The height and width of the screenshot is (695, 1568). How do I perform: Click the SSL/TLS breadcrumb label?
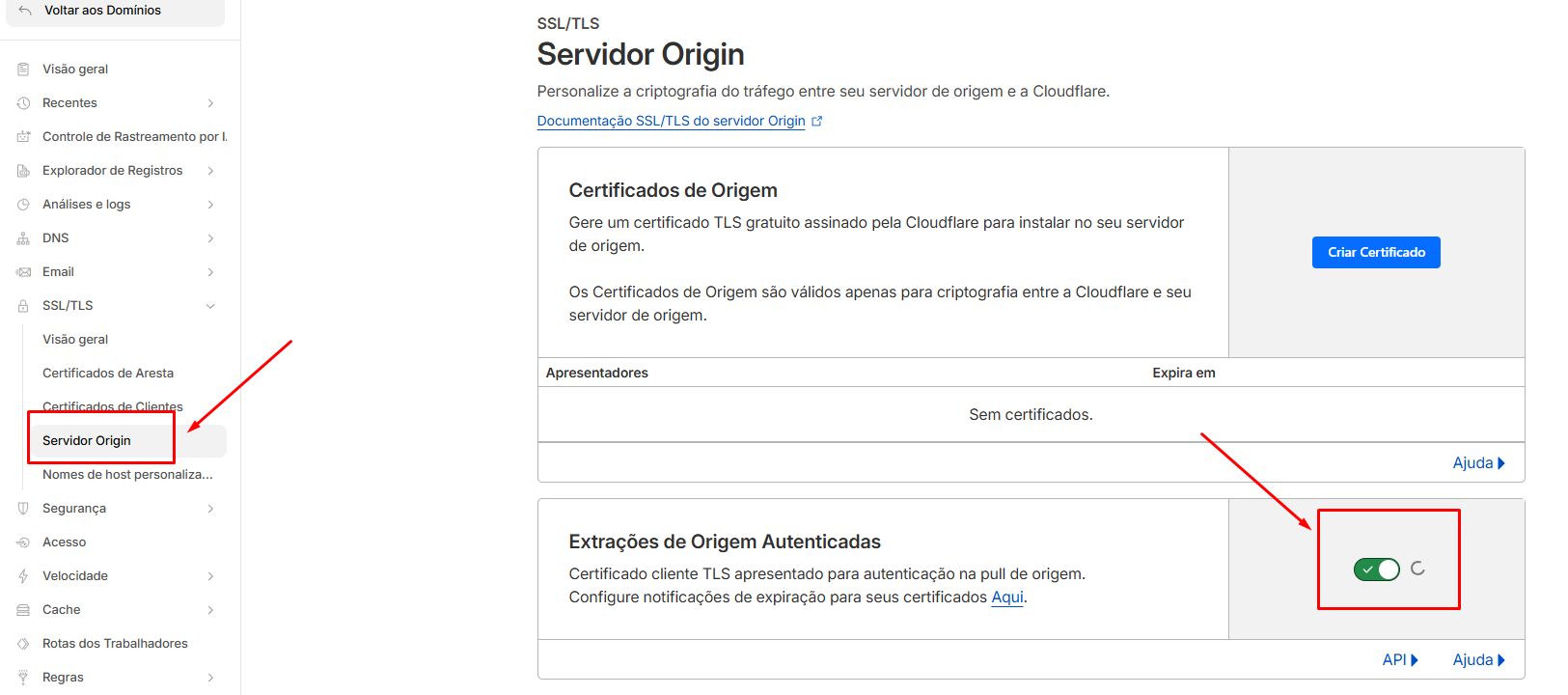tap(568, 23)
